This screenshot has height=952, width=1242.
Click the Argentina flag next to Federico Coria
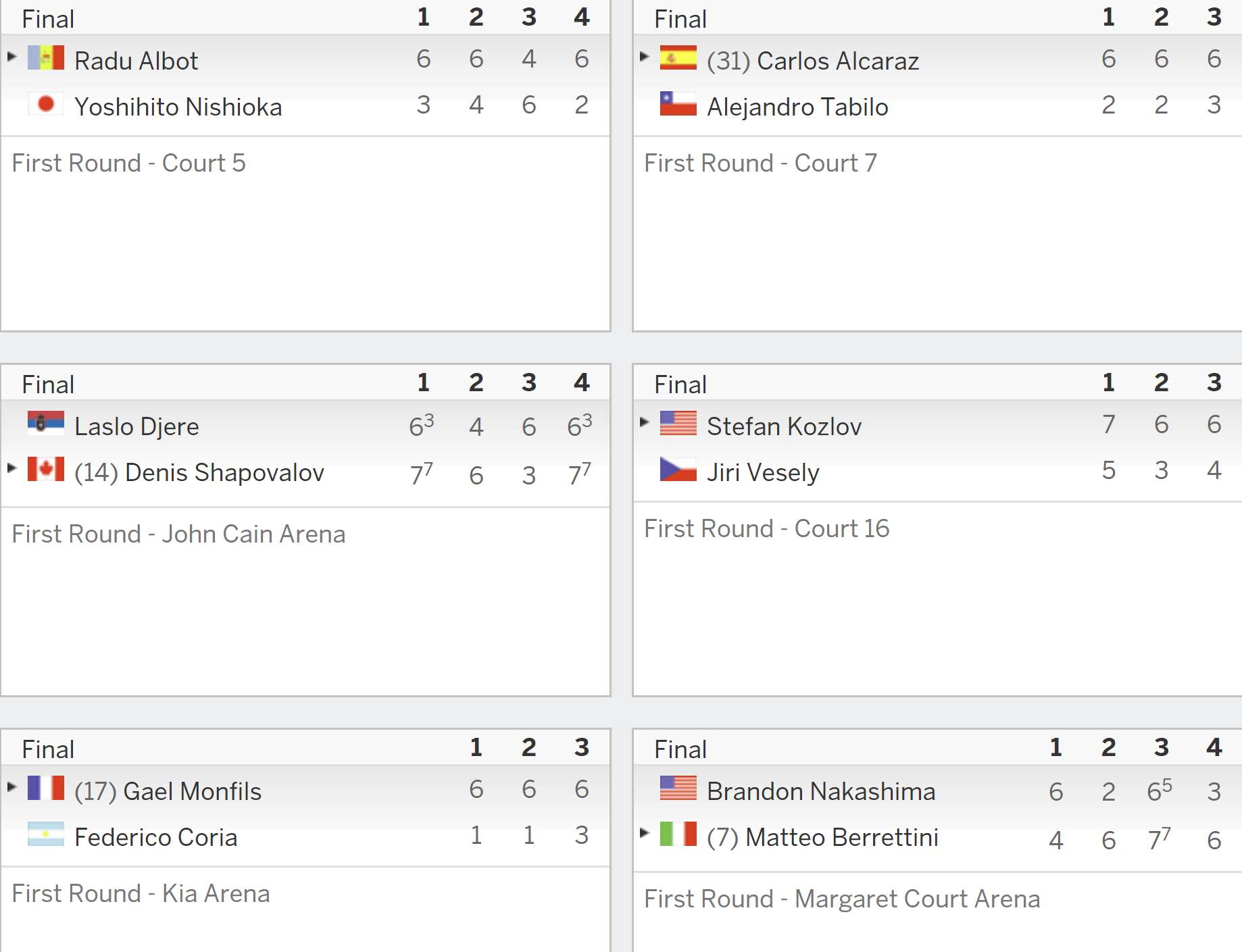46,834
